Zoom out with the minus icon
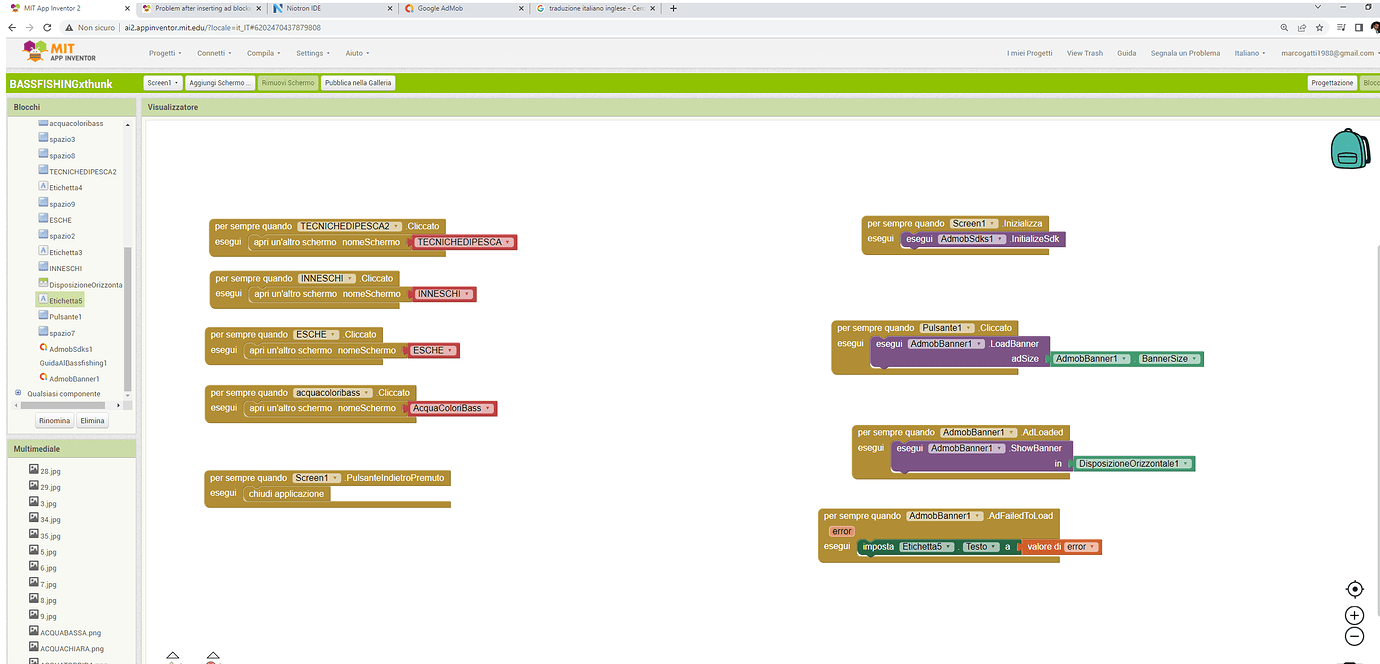1380x664 pixels. (x=1354, y=636)
